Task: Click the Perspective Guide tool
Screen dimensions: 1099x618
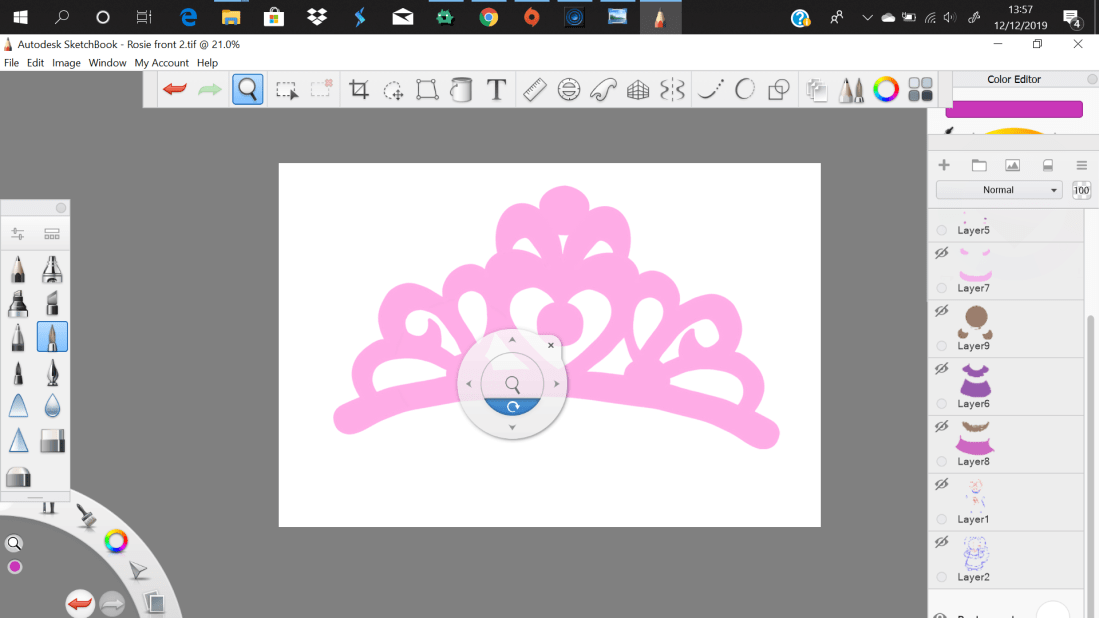Action: point(638,90)
